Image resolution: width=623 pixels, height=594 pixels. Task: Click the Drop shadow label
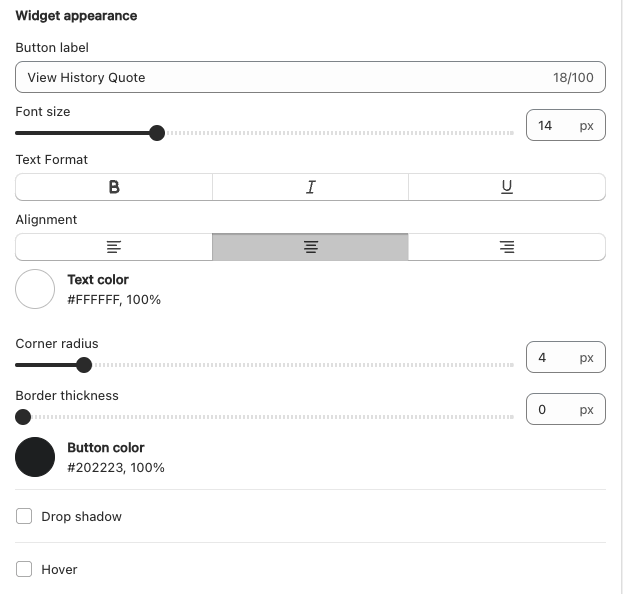[x=81, y=517]
